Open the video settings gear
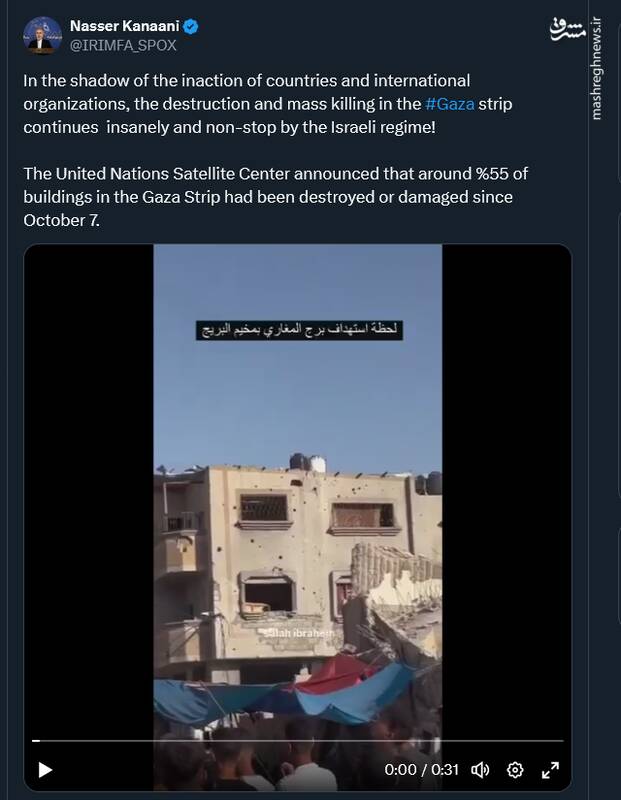This screenshot has width=621, height=800. [515, 769]
